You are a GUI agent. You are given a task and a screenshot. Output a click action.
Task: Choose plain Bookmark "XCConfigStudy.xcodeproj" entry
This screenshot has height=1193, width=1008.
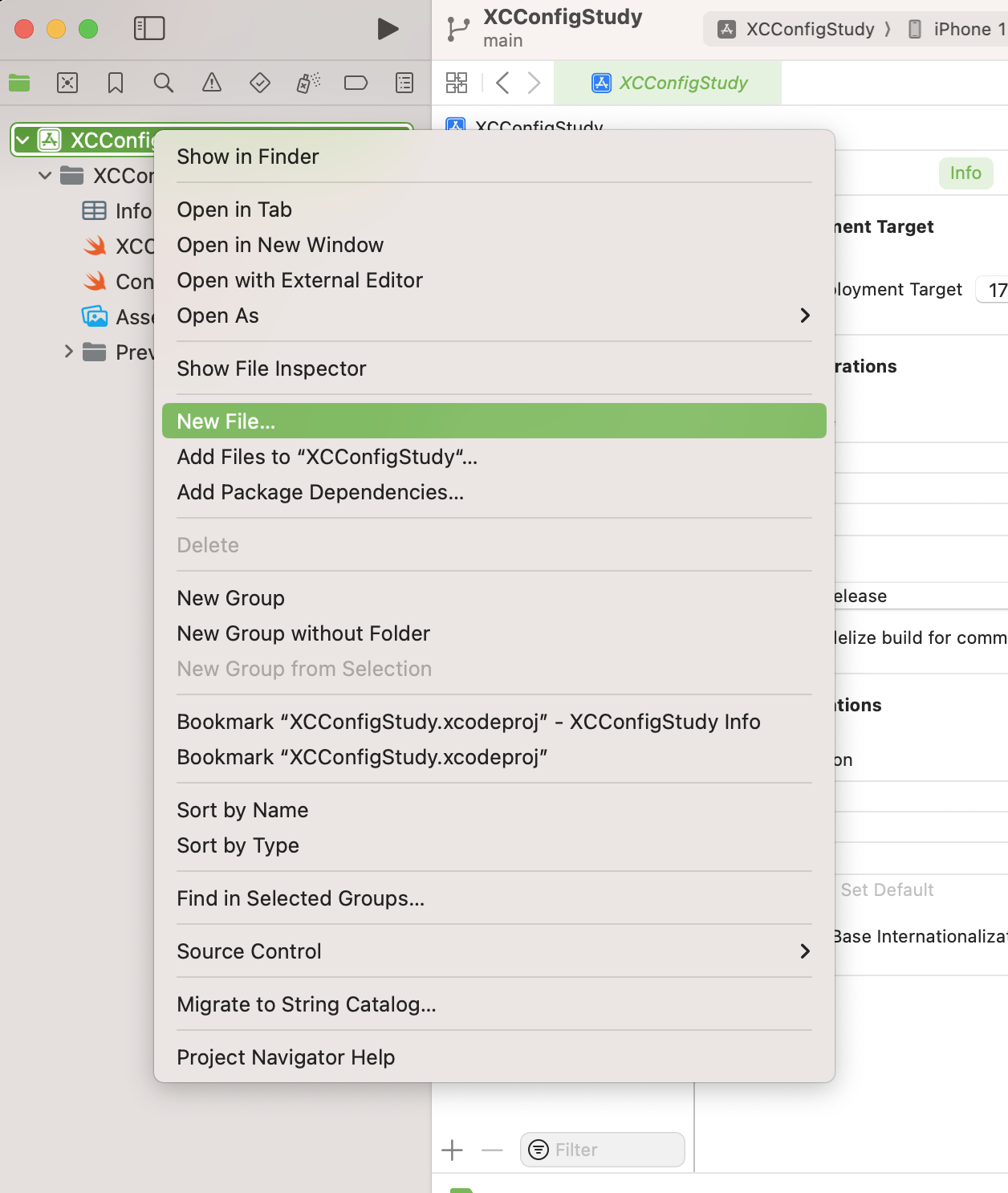494,757
